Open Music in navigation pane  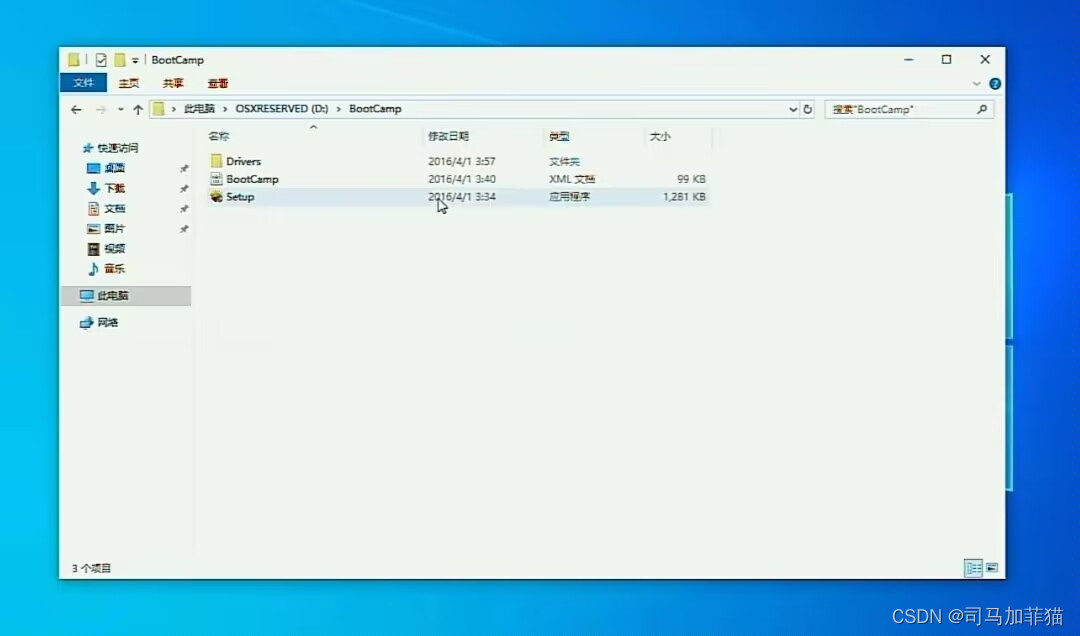(x=114, y=269)
